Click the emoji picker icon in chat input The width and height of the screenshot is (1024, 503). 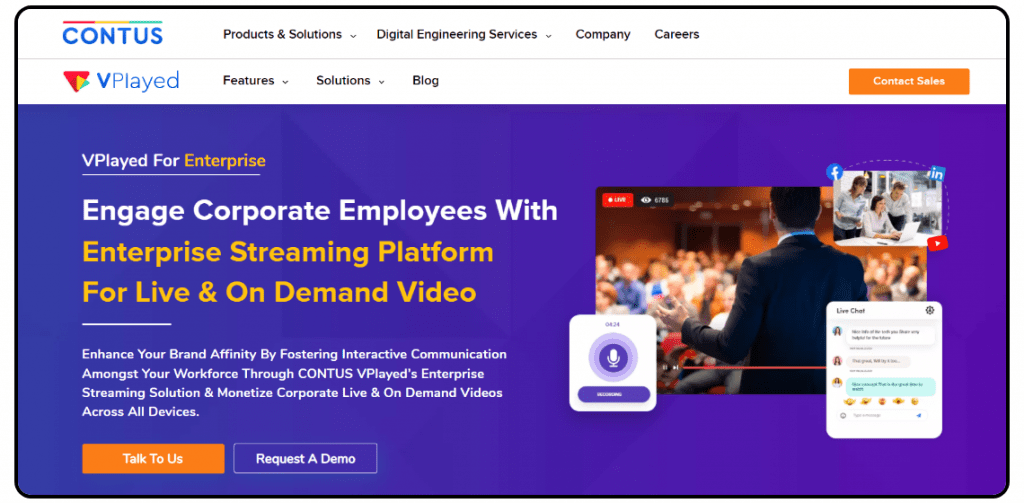[843, 415]
